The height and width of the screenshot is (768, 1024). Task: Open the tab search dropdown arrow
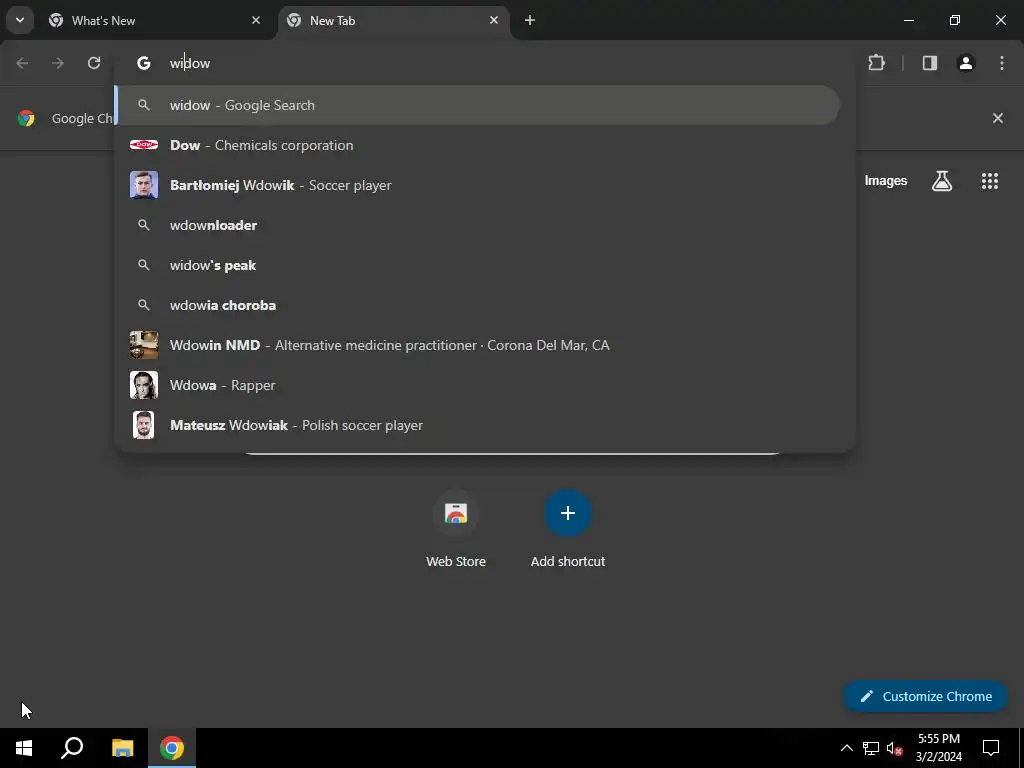coord(20,20)
